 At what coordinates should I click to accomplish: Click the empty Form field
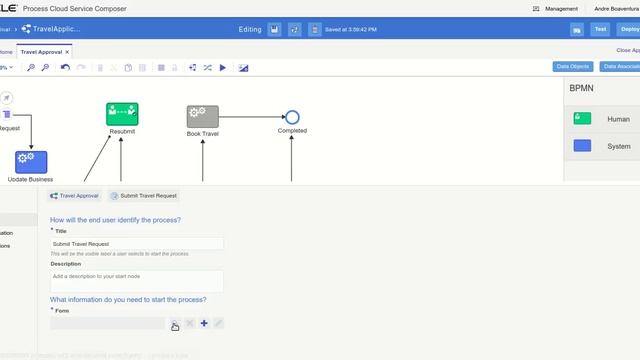[x=108, y=323]
